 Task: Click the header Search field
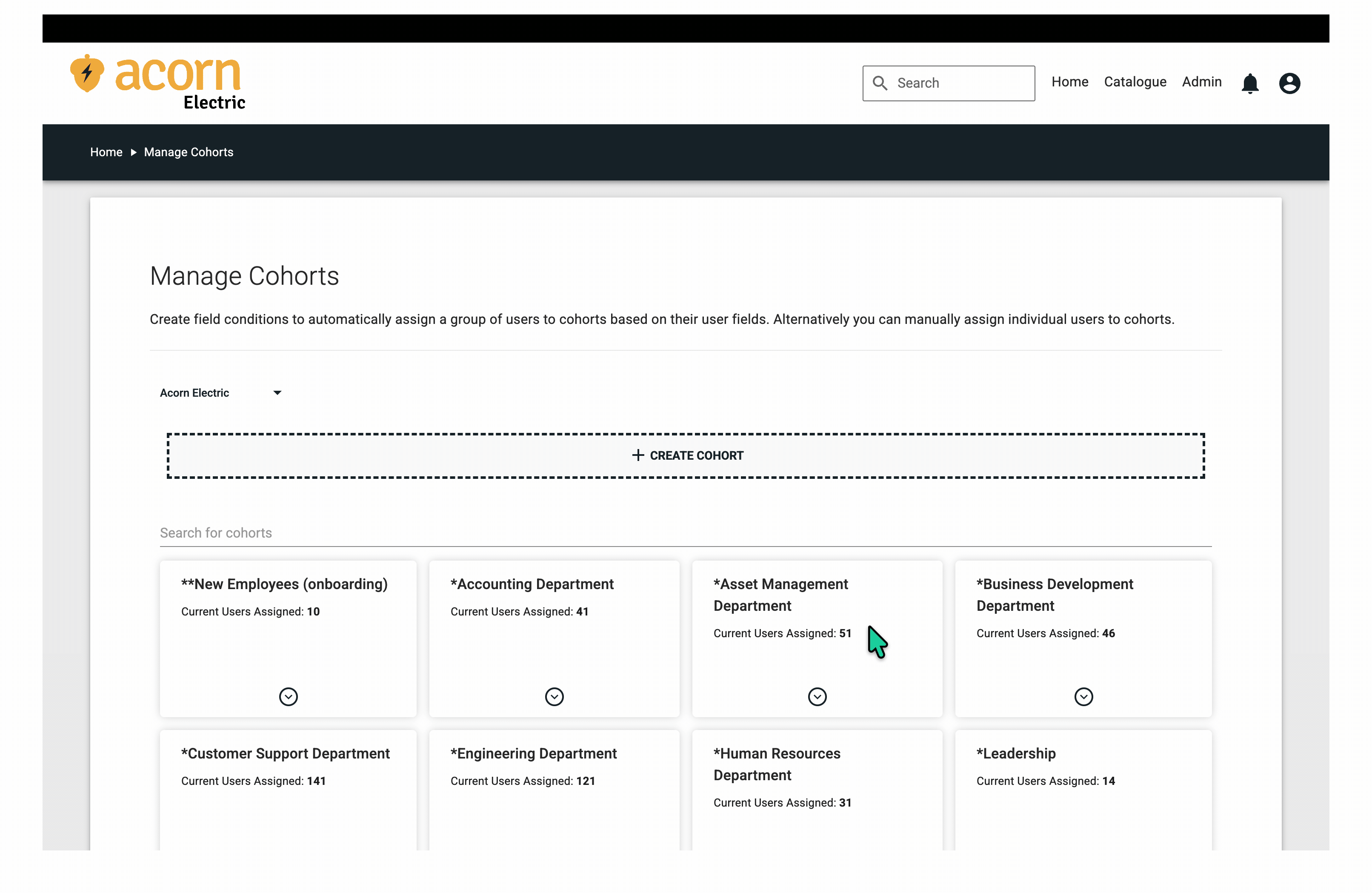(x=948, y=83)
